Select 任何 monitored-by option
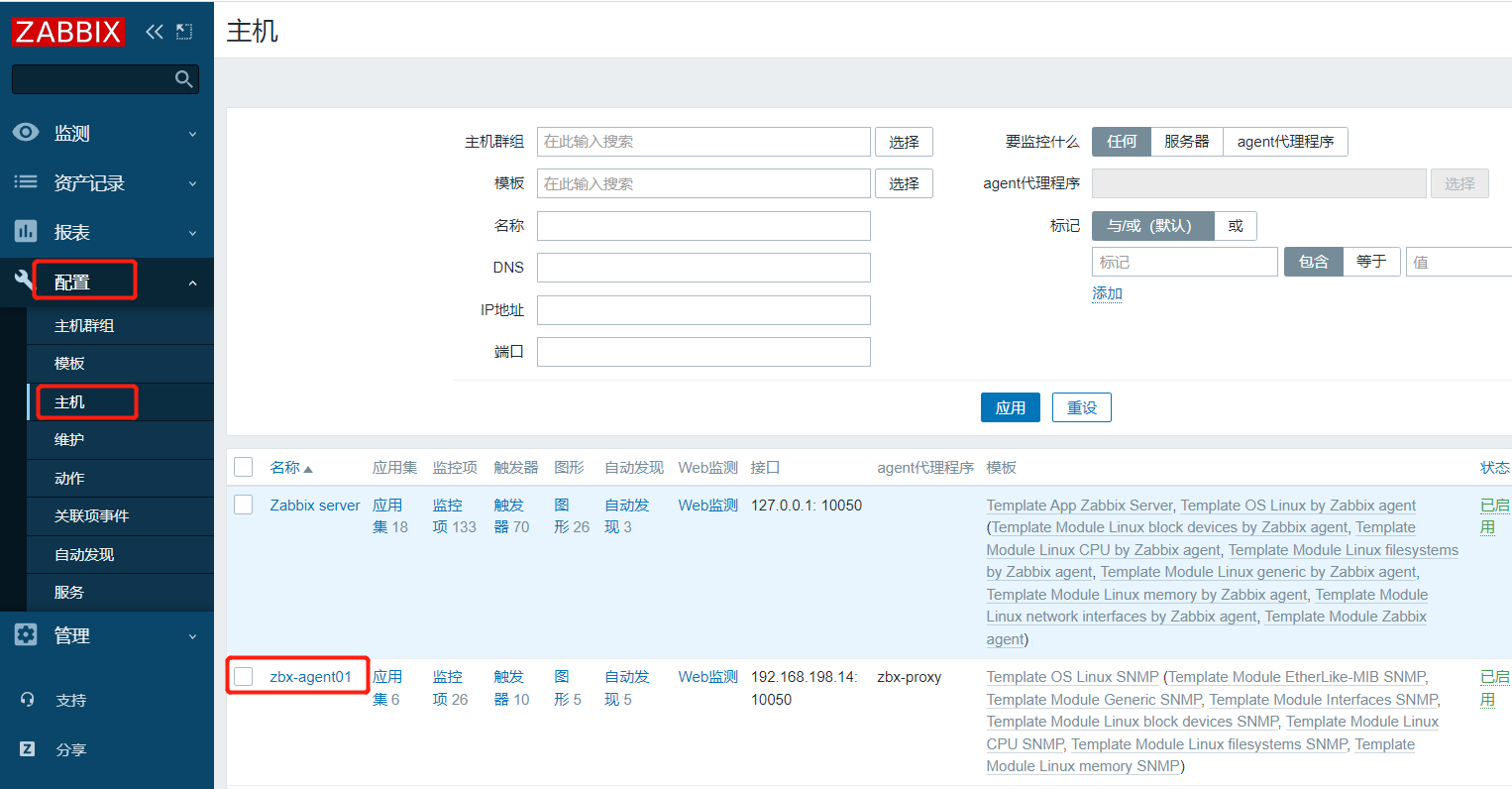This screenshot has height=789, width=1512. click(x=1122, y=142)
